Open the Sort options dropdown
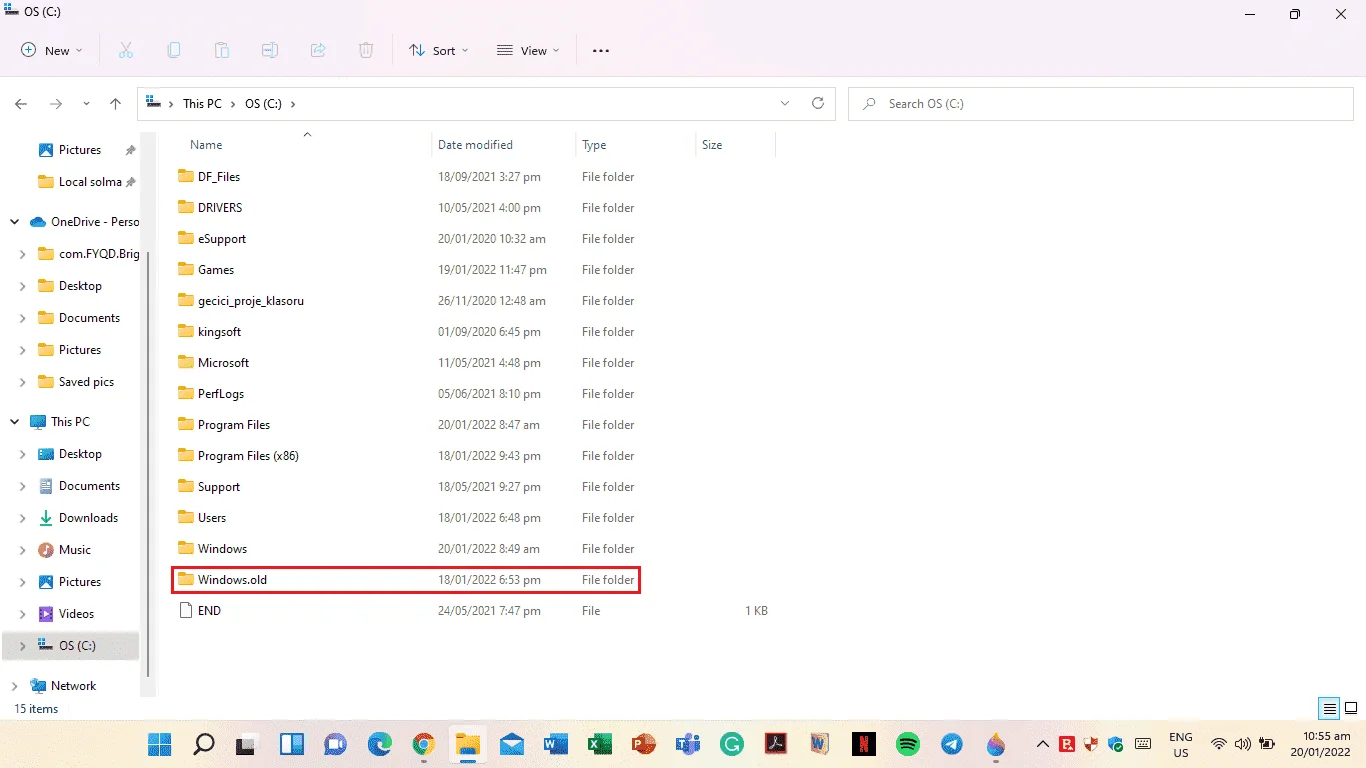 [x=438, y=51]
